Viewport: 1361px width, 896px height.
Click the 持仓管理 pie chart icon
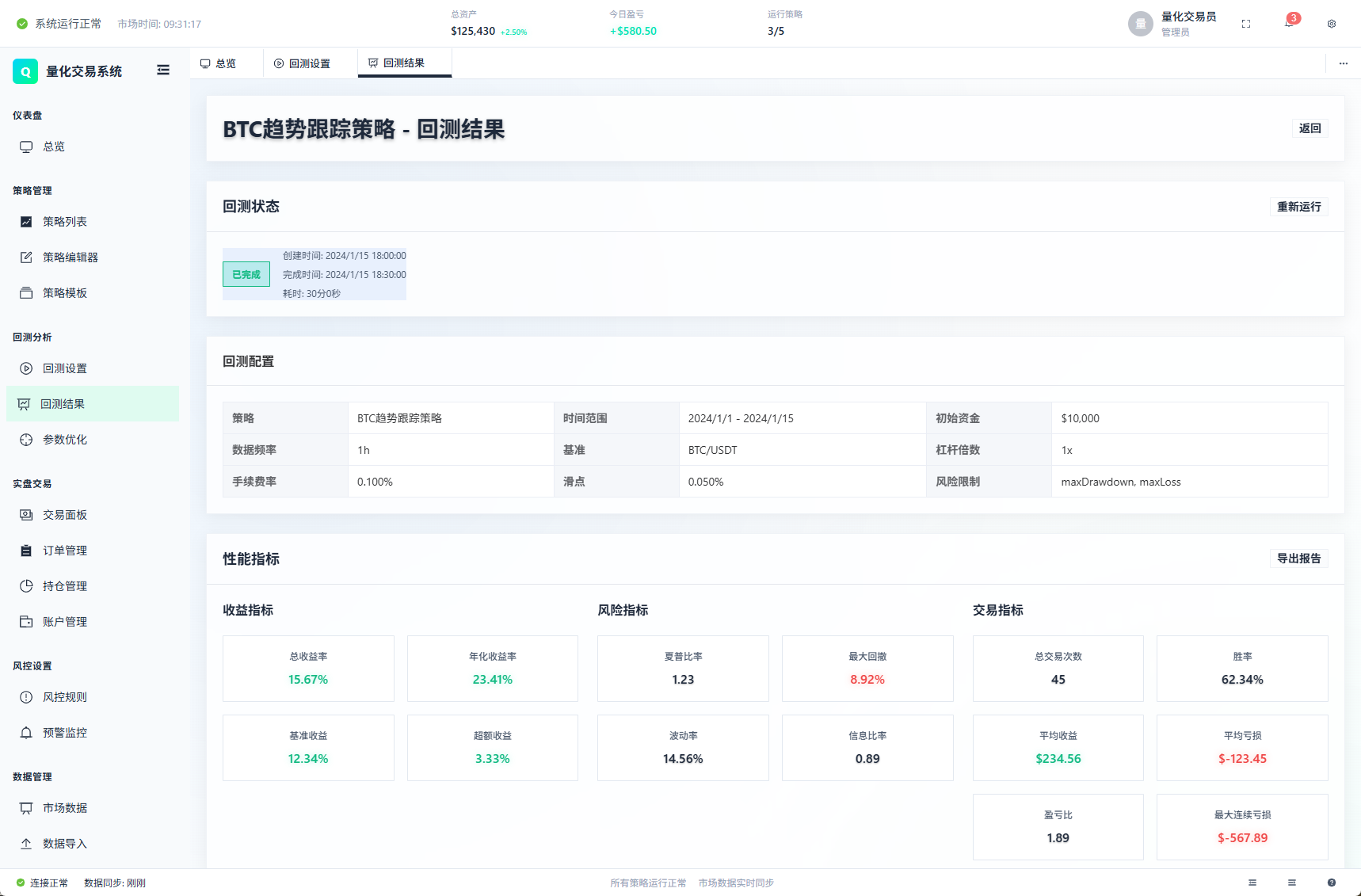[26, 586]
